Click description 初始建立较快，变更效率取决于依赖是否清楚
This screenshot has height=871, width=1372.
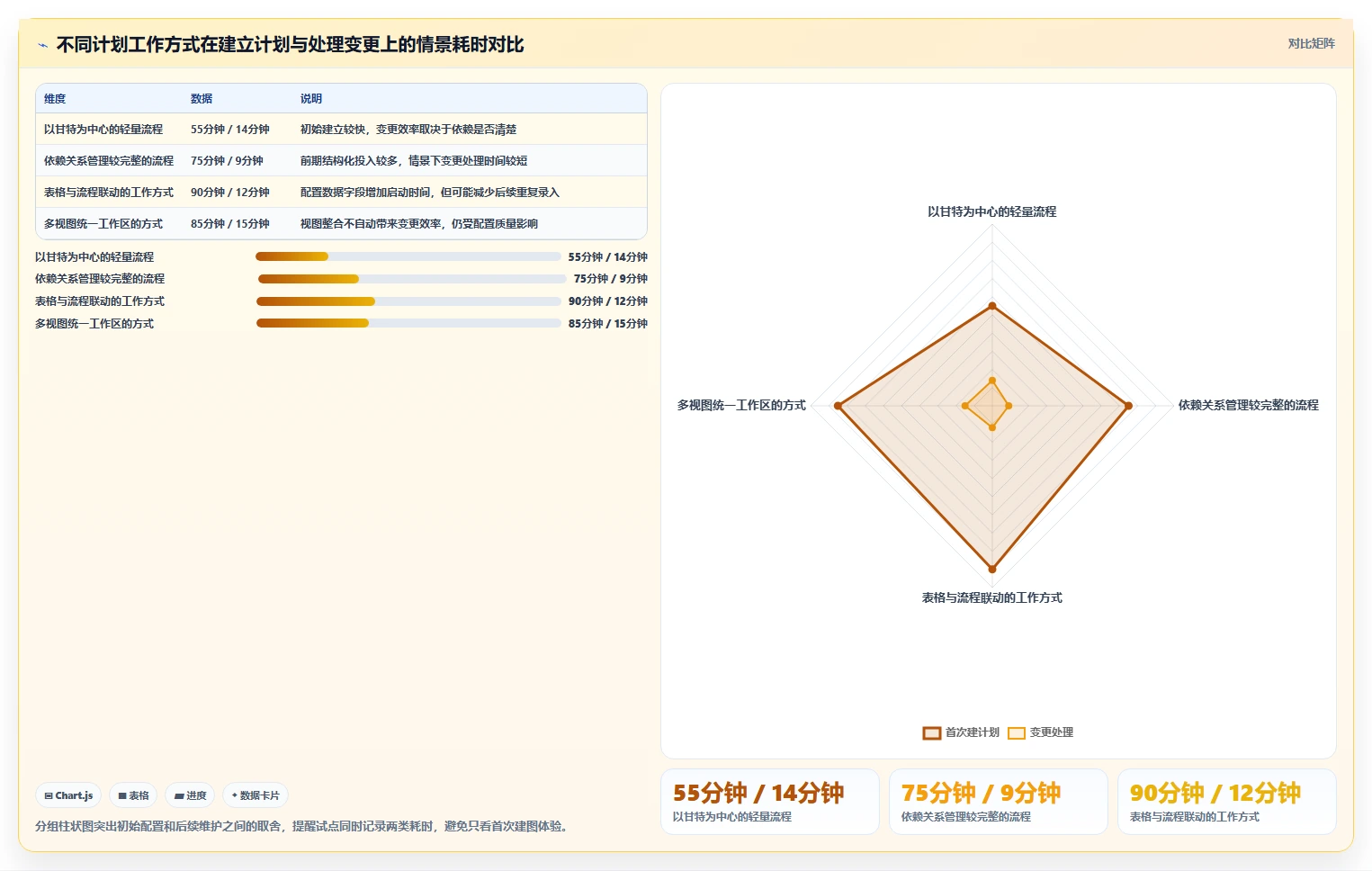pos(408,130)
